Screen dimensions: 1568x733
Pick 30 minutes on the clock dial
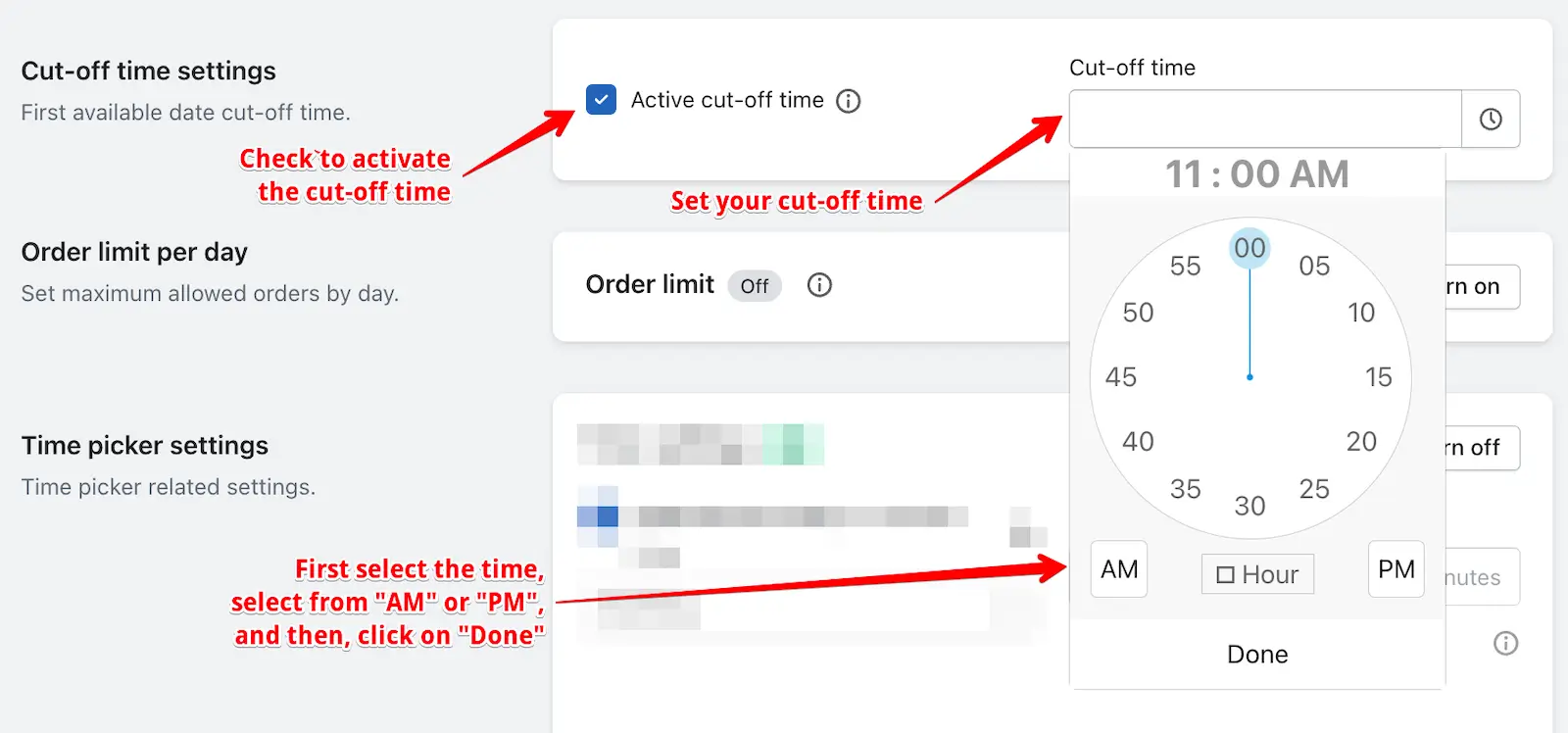coord(1249,506)
